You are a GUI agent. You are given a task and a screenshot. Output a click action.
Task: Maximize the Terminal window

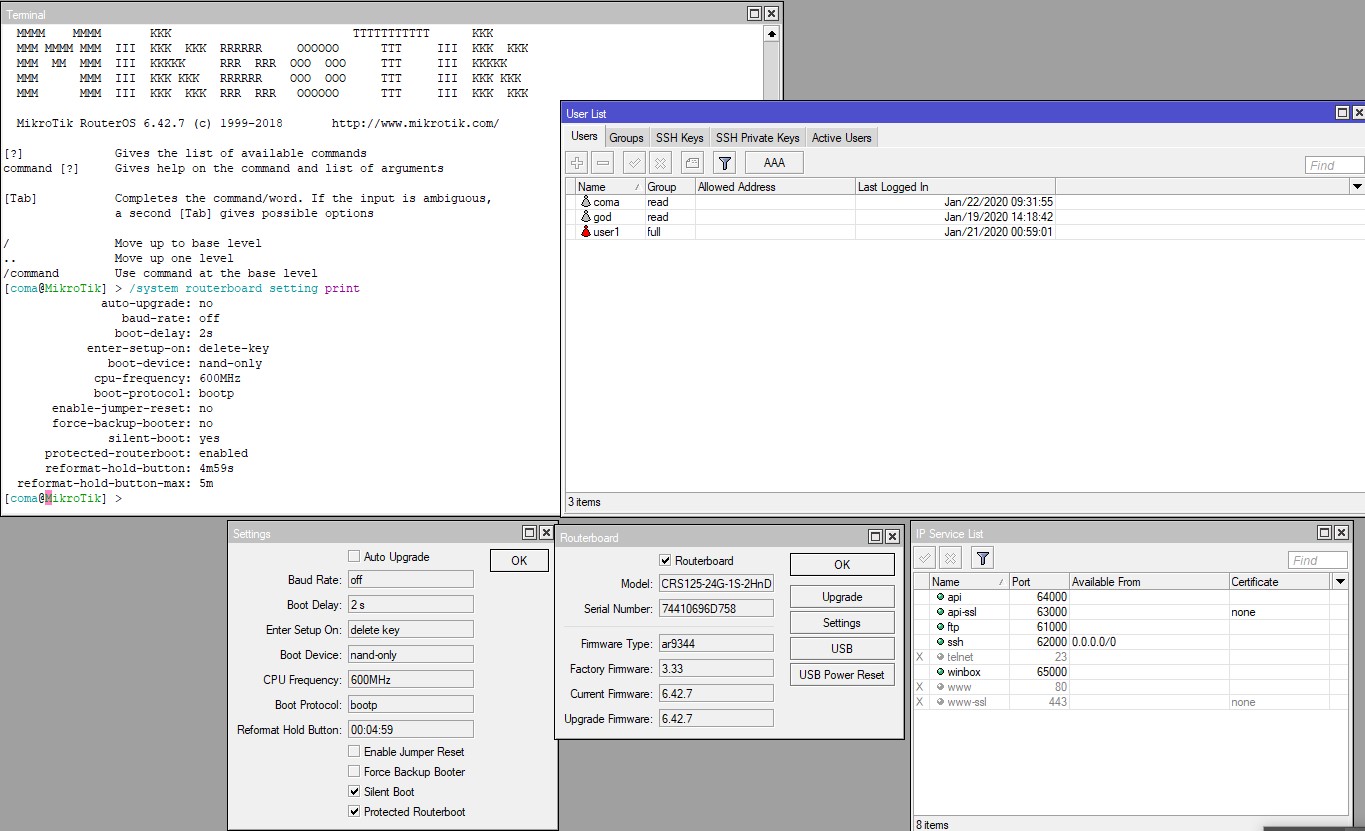tap(755, 14)
